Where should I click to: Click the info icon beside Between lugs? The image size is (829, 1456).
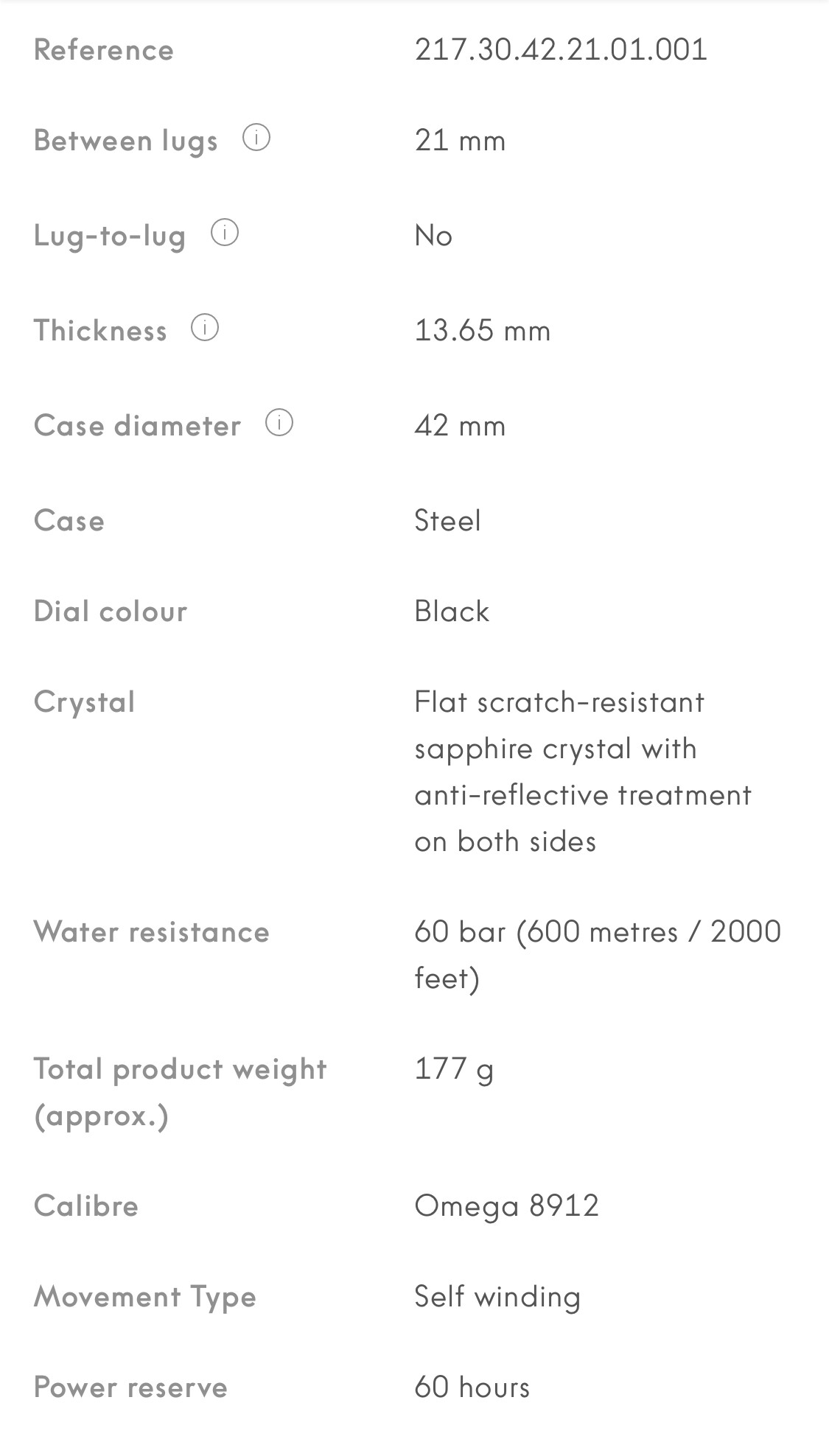coord(256,138)
